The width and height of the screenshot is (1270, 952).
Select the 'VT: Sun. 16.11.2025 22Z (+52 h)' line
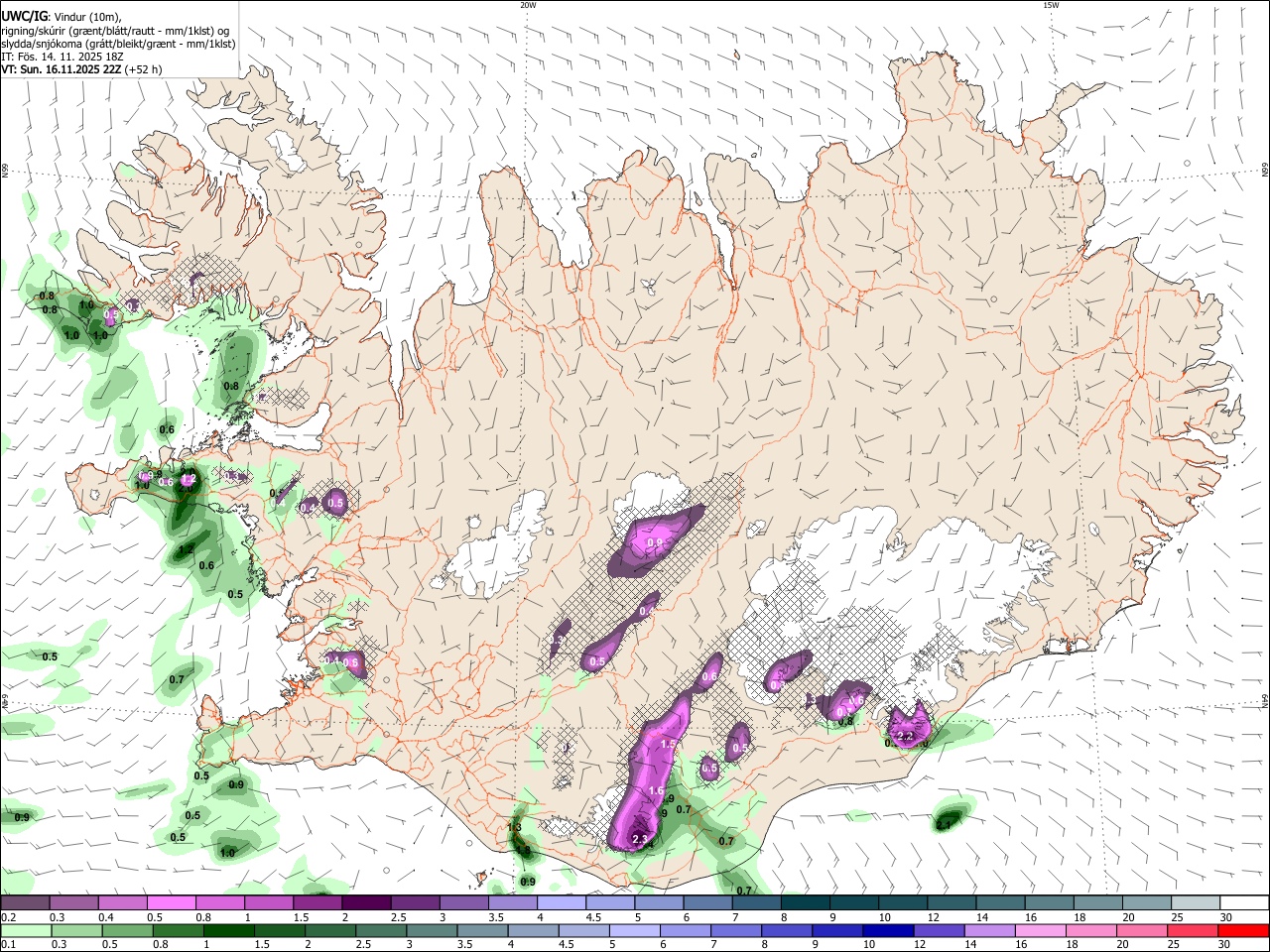[81, 69]
